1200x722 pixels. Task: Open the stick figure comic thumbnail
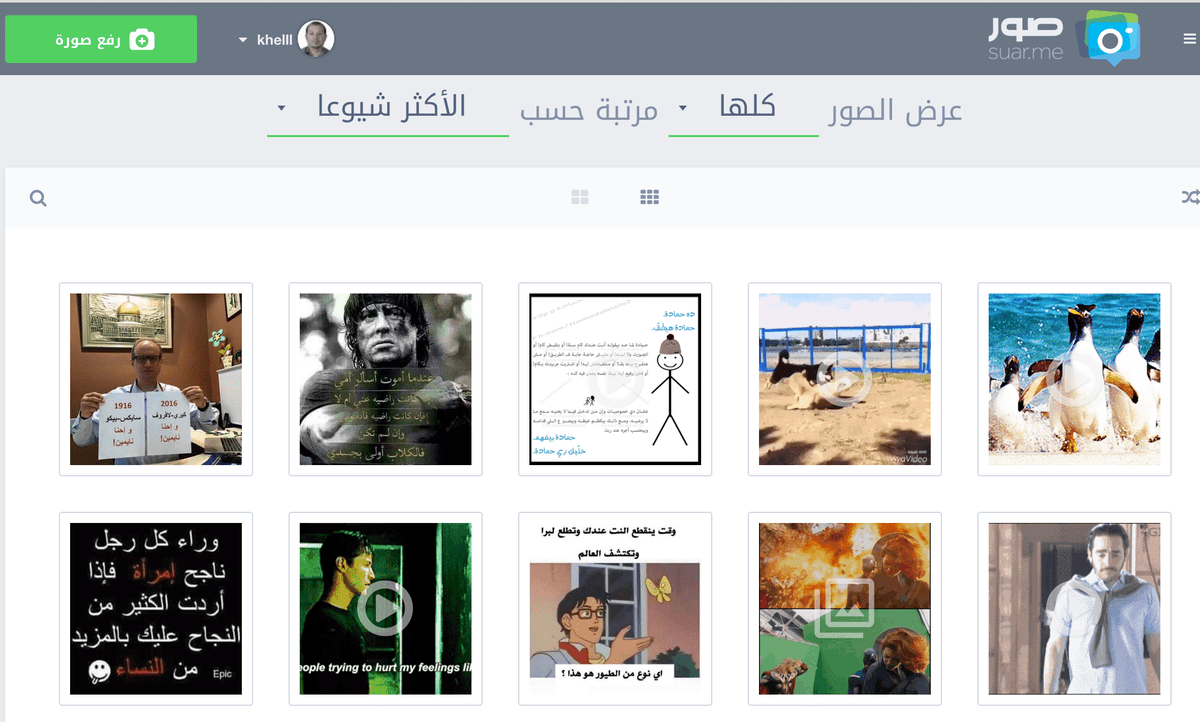coord(615,379)
